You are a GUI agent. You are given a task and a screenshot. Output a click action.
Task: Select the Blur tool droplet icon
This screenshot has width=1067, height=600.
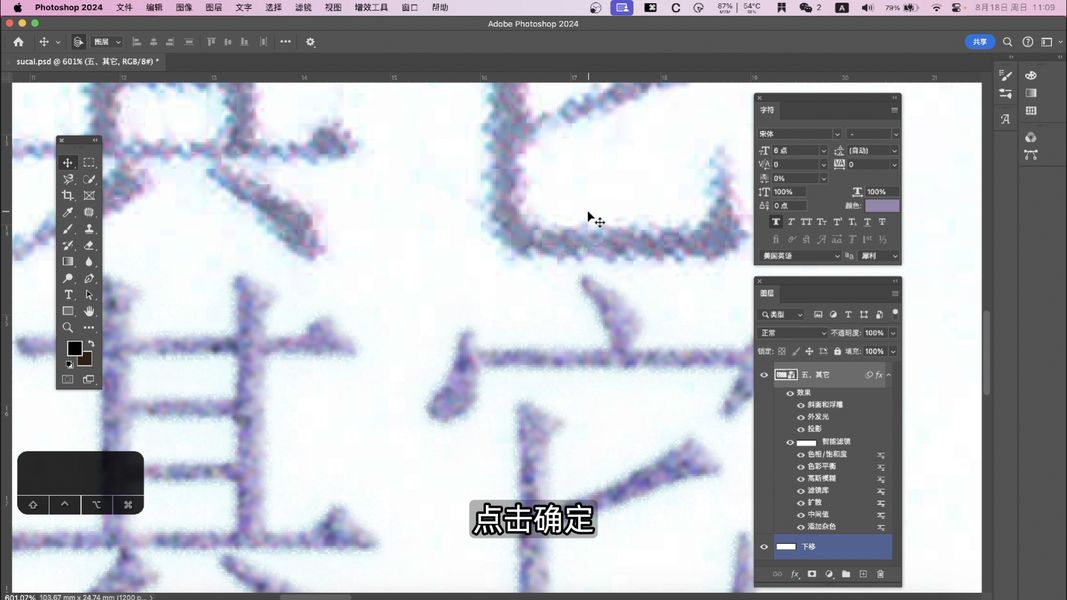[89, 262]
